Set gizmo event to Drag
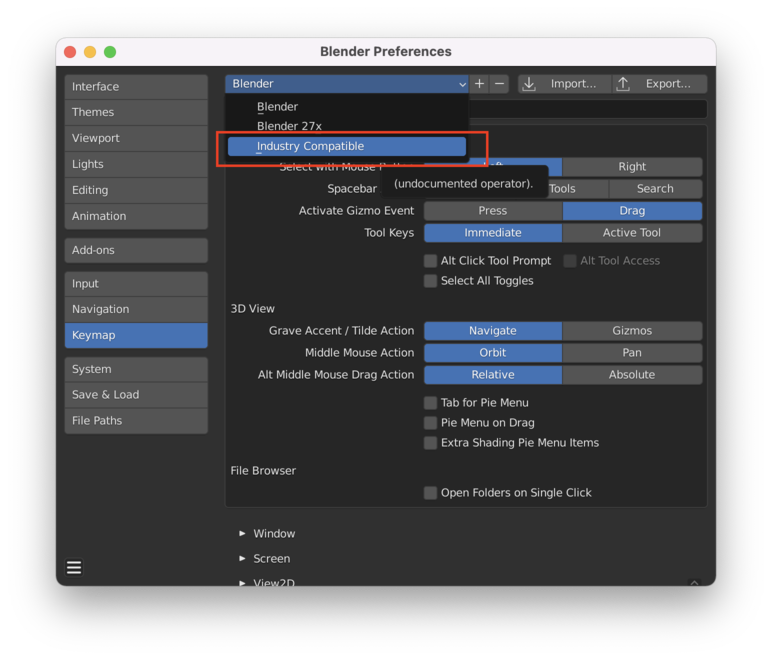This screenshot has height=660, width=772. (x=632, y=211)
